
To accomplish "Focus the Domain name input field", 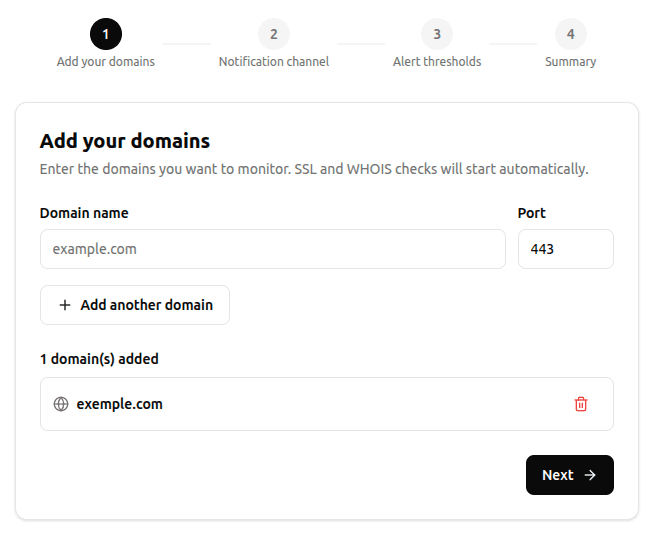I will point(272,249).
